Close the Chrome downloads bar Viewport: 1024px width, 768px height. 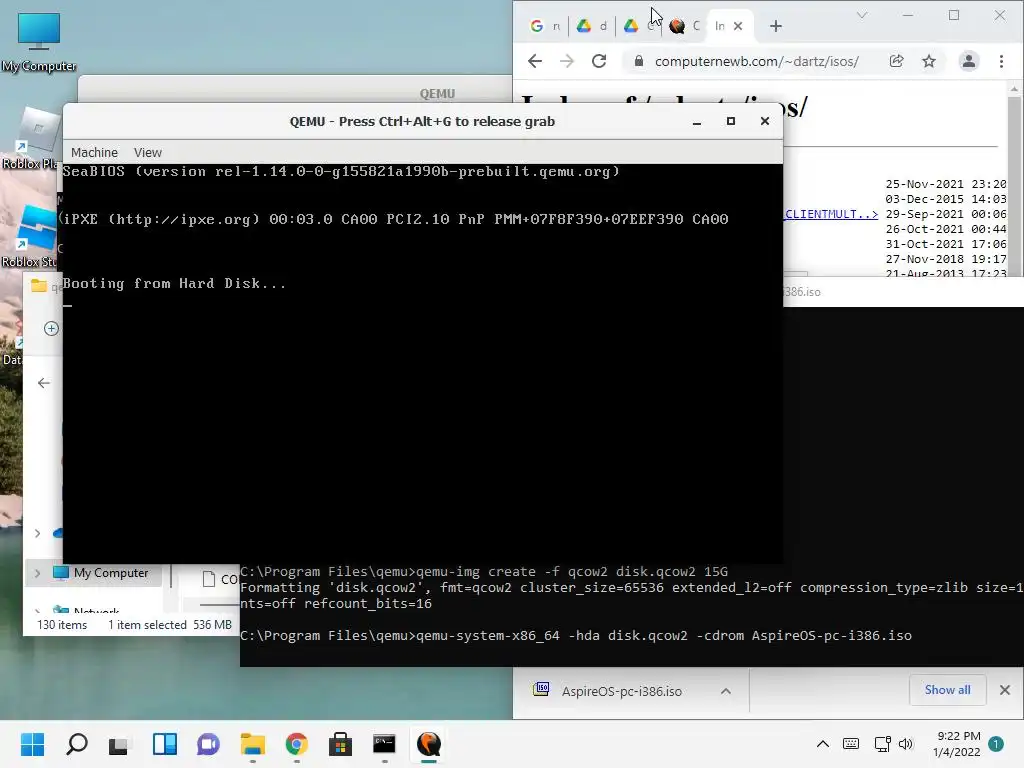[x=1004, y=690]
